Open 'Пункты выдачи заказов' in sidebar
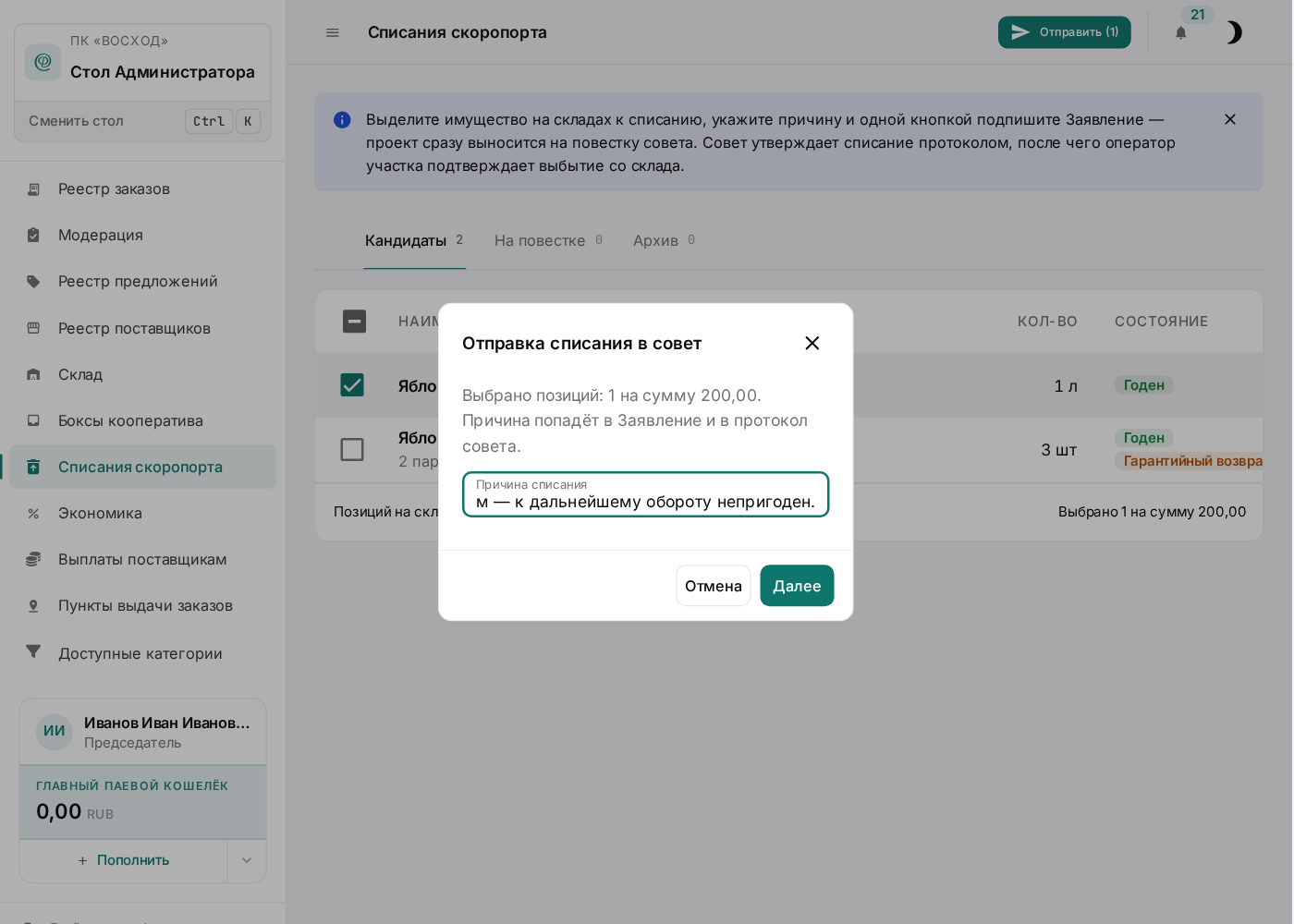 [x=143, y=605]
